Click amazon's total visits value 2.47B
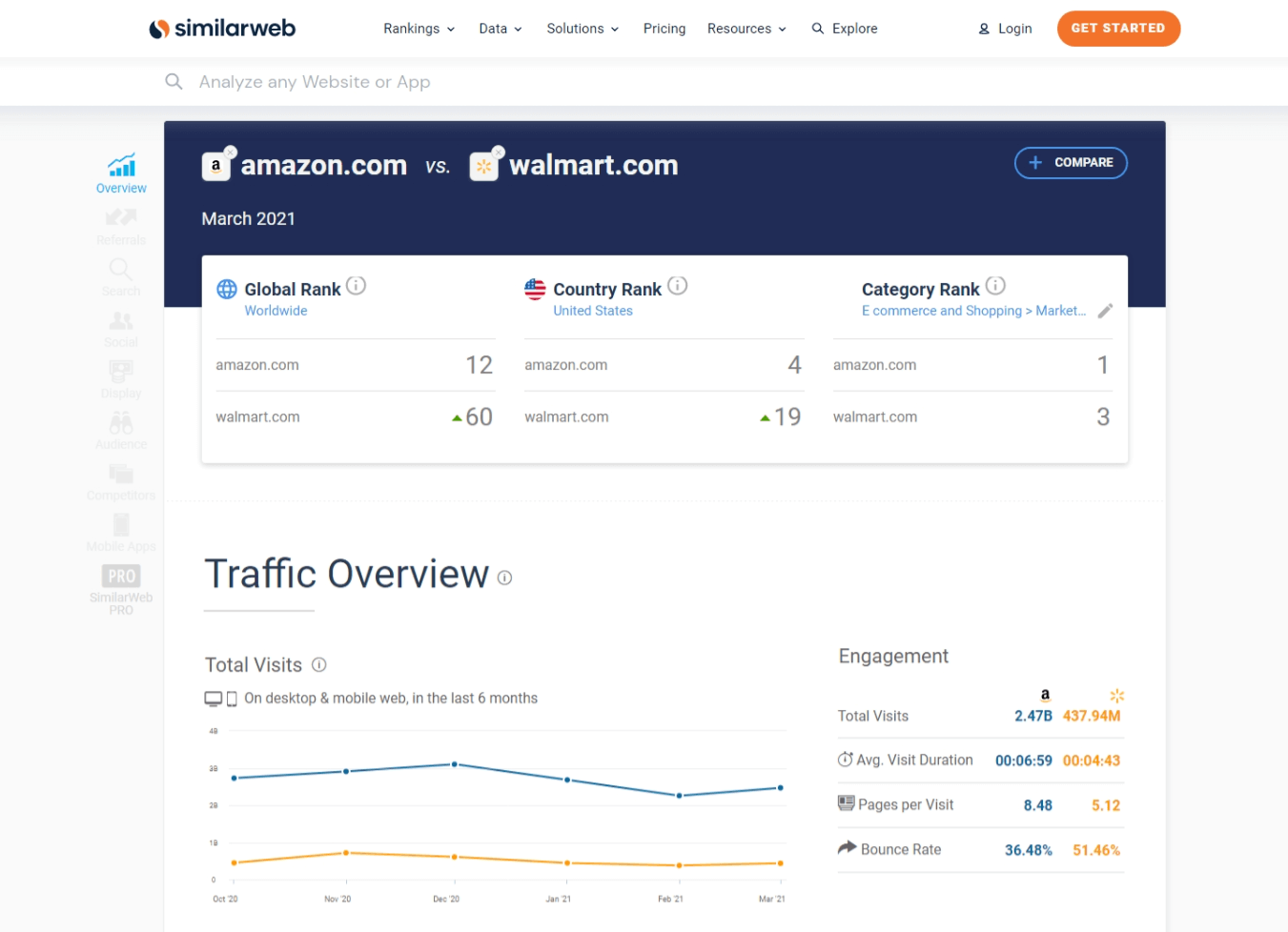The width and height of the screenshot is (1288, 932). pos(1033,716)
